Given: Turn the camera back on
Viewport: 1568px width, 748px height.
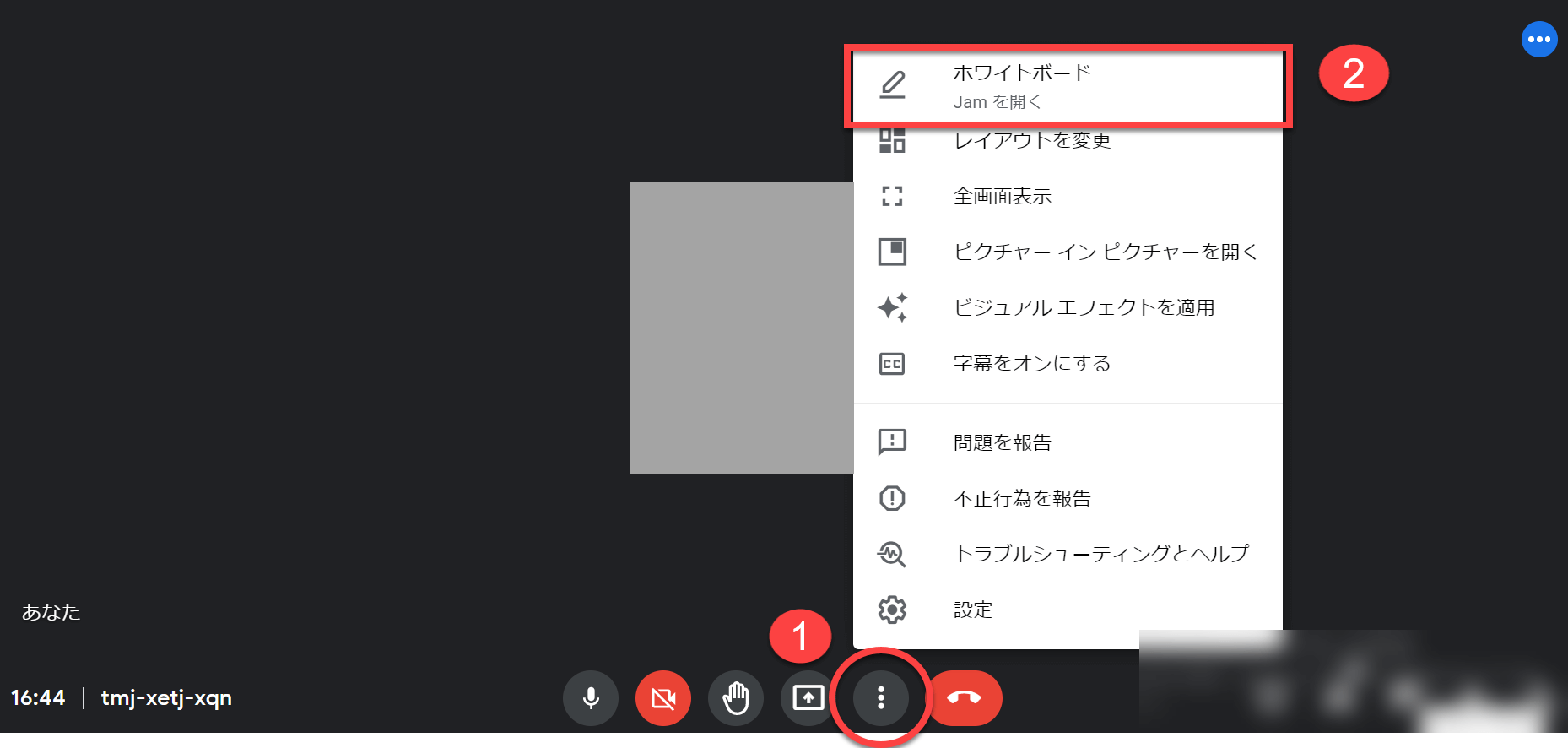Looking at the screenshot, I should point(663,698).
